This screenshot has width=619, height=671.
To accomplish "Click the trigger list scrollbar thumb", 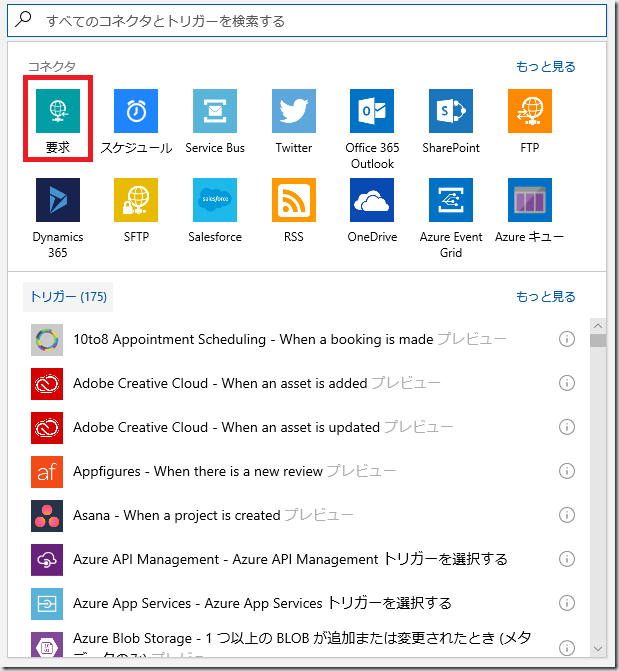I will pos(598,341).
